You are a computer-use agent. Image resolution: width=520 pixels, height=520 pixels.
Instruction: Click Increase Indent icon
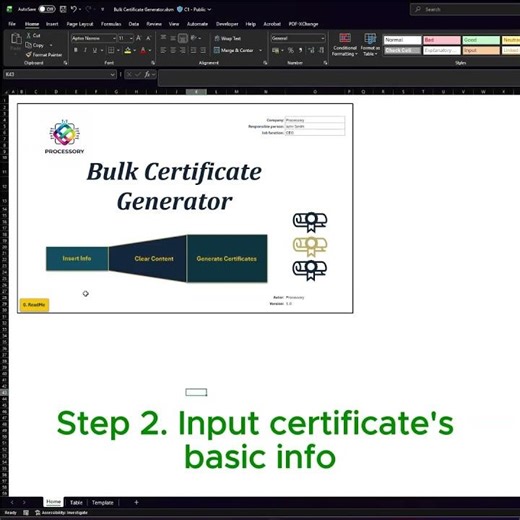tap(203, 50)
